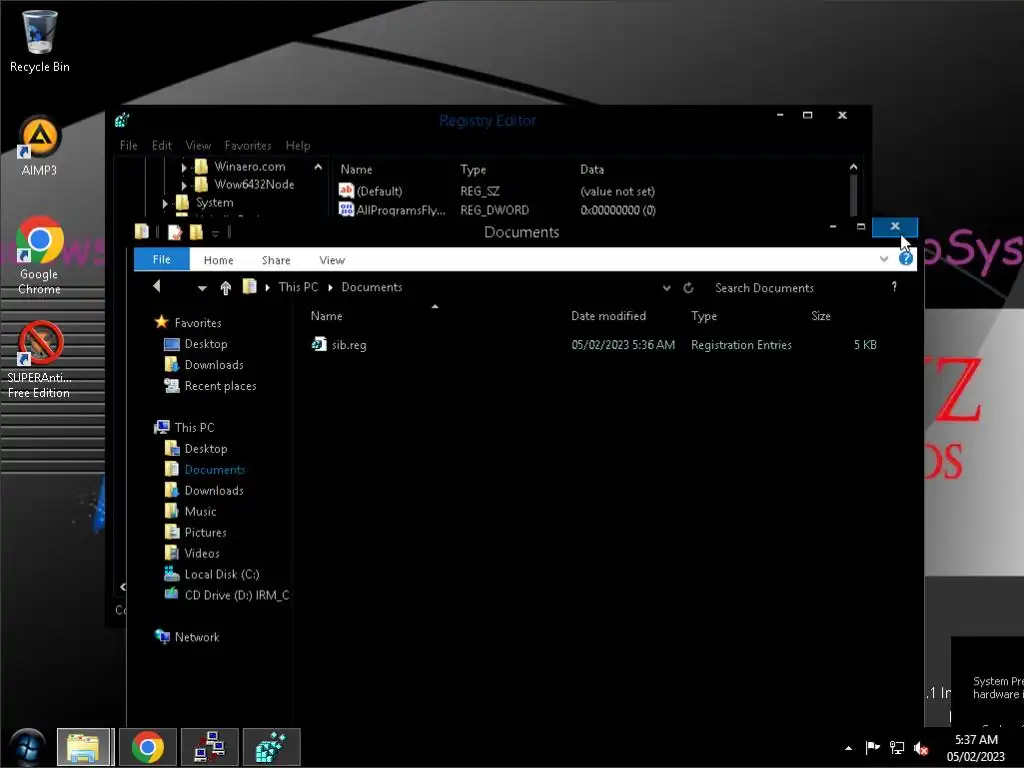Select Desktop under Favorites
The width and height of the screenshot is (1024, 768).
(x=206, y=344)
